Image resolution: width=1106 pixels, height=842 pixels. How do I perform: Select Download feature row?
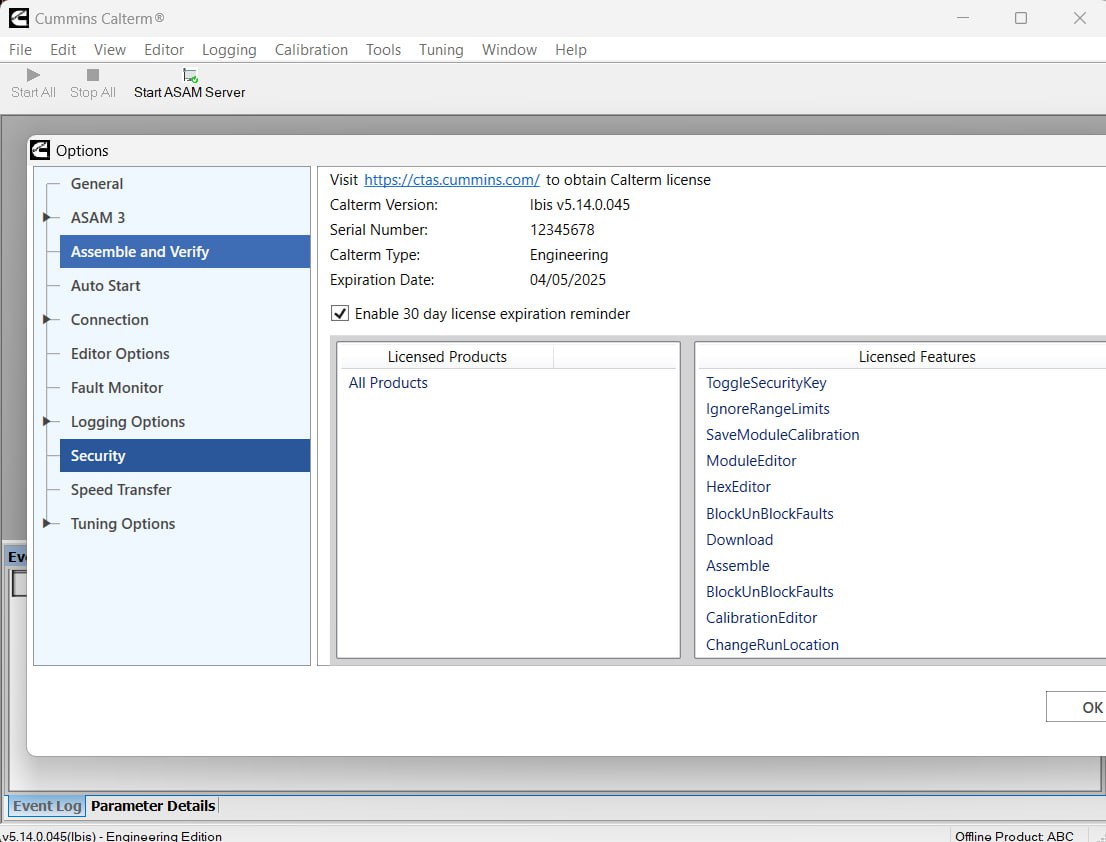(739, 539)
